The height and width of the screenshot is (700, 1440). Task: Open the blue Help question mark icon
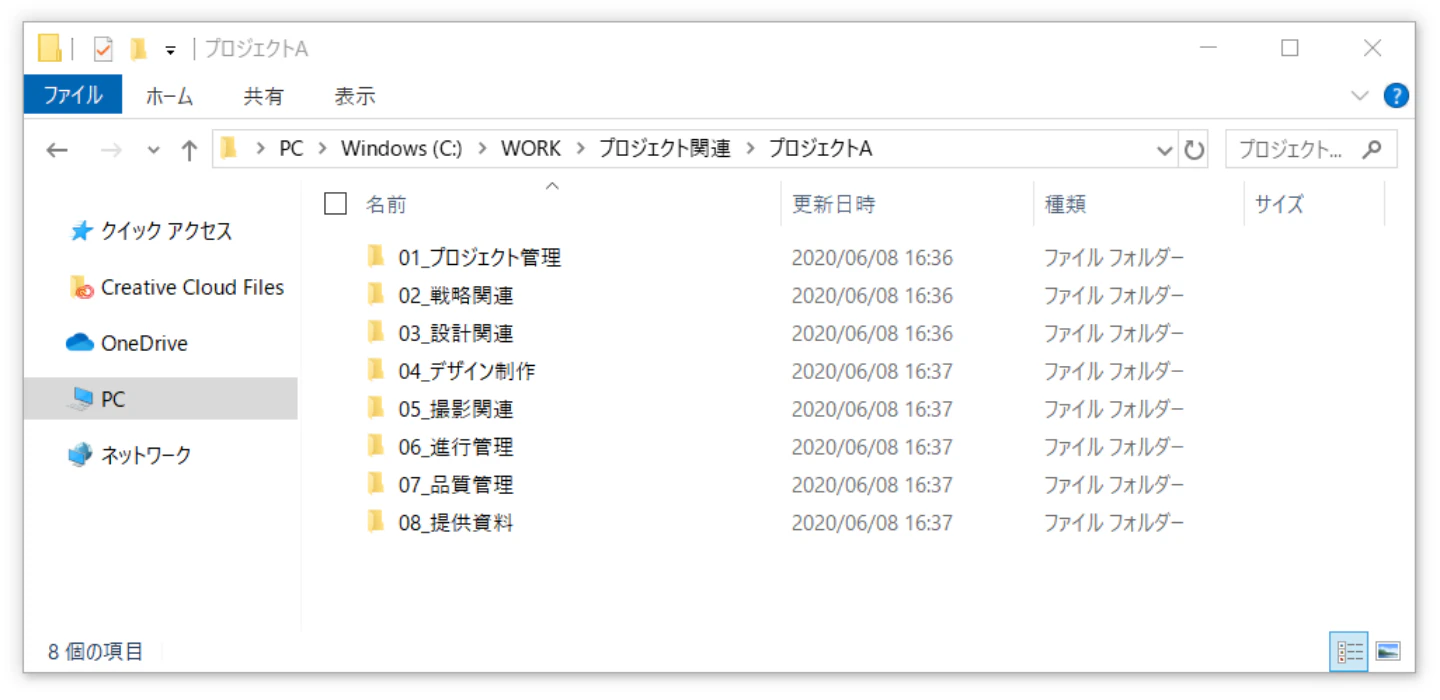point(1396,96)
